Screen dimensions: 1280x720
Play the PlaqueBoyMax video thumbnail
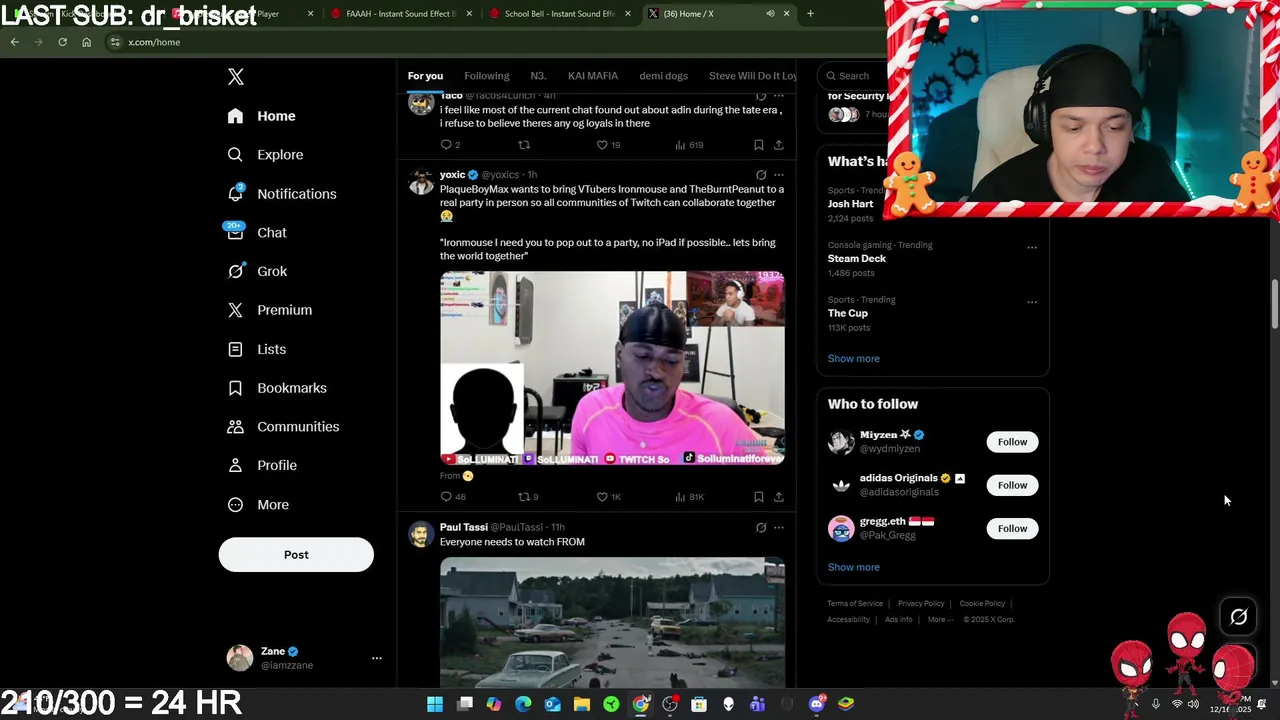612,368
